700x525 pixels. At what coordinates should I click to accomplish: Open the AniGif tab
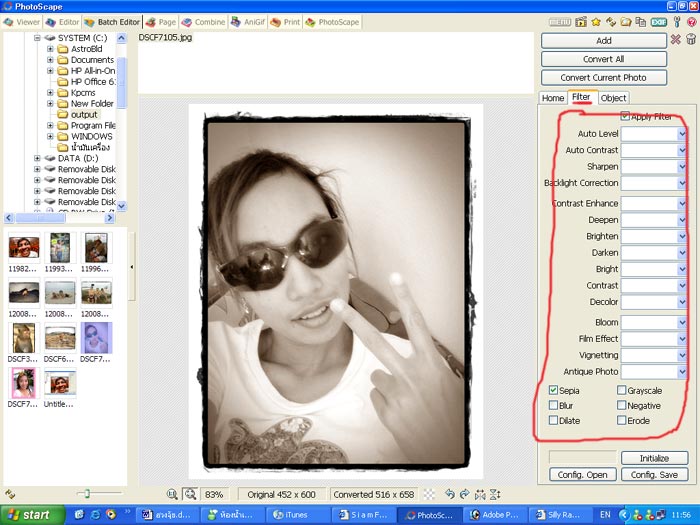(x=248, y=22)
